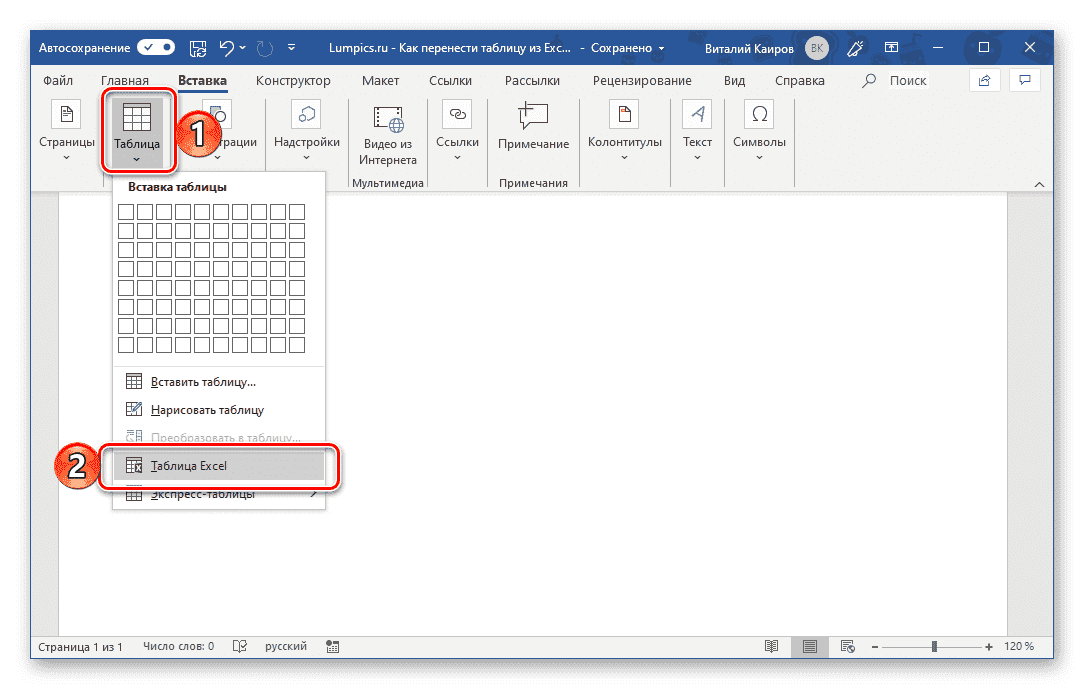Toggle Автосохранение (AutoSave) off
The height and width of the screenshot is (689, 1084).
coord(155,47)
